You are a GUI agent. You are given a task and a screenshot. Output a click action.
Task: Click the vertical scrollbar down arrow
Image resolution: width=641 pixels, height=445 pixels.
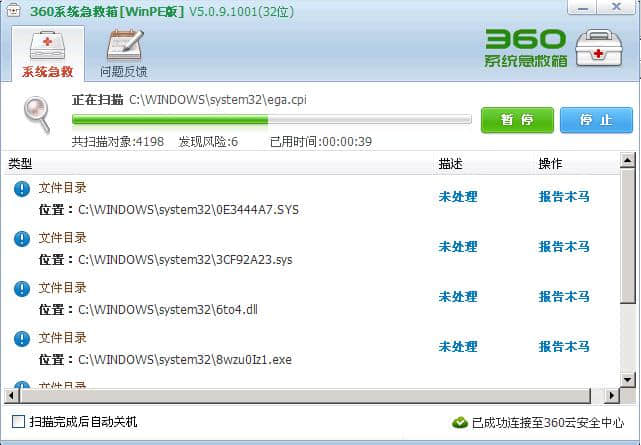[x=627, y=379]
